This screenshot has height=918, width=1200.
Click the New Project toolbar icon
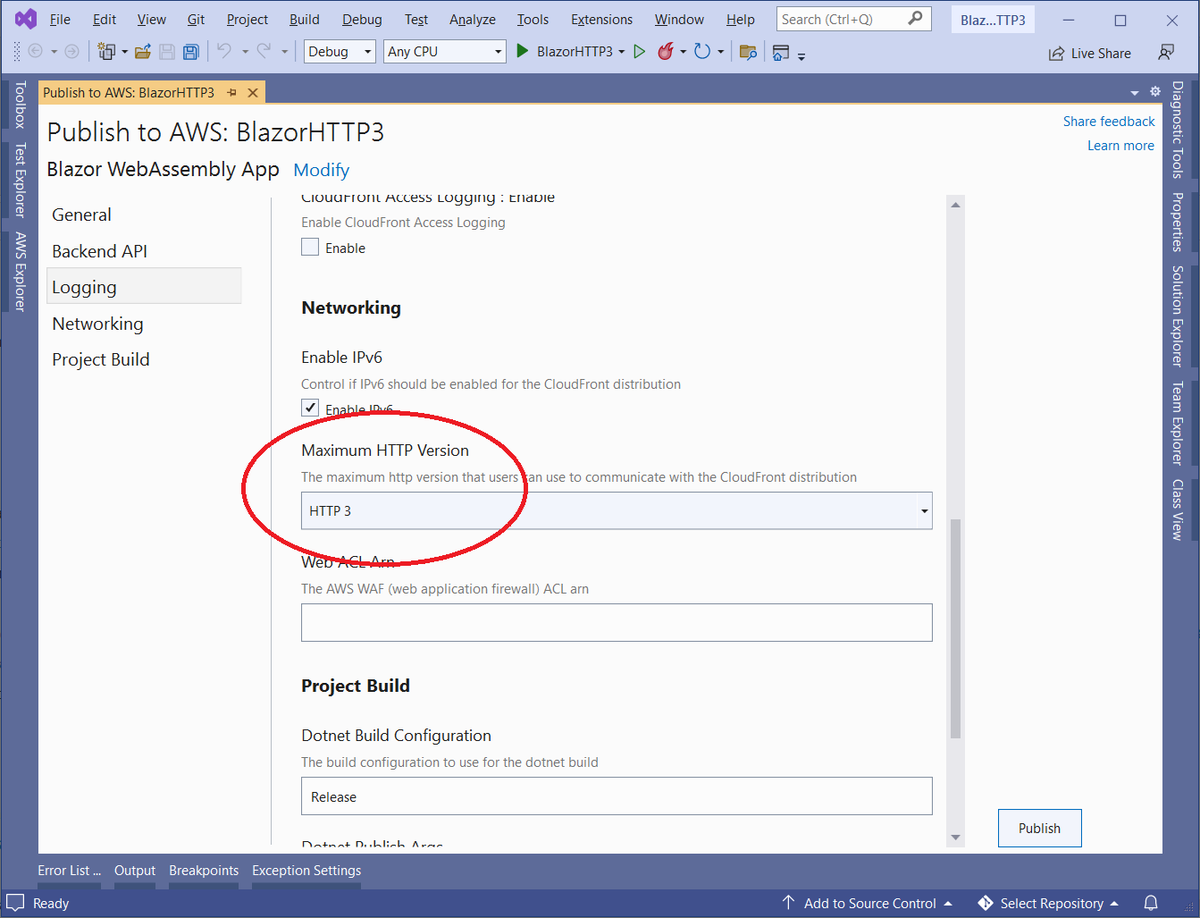coord(107,51)
